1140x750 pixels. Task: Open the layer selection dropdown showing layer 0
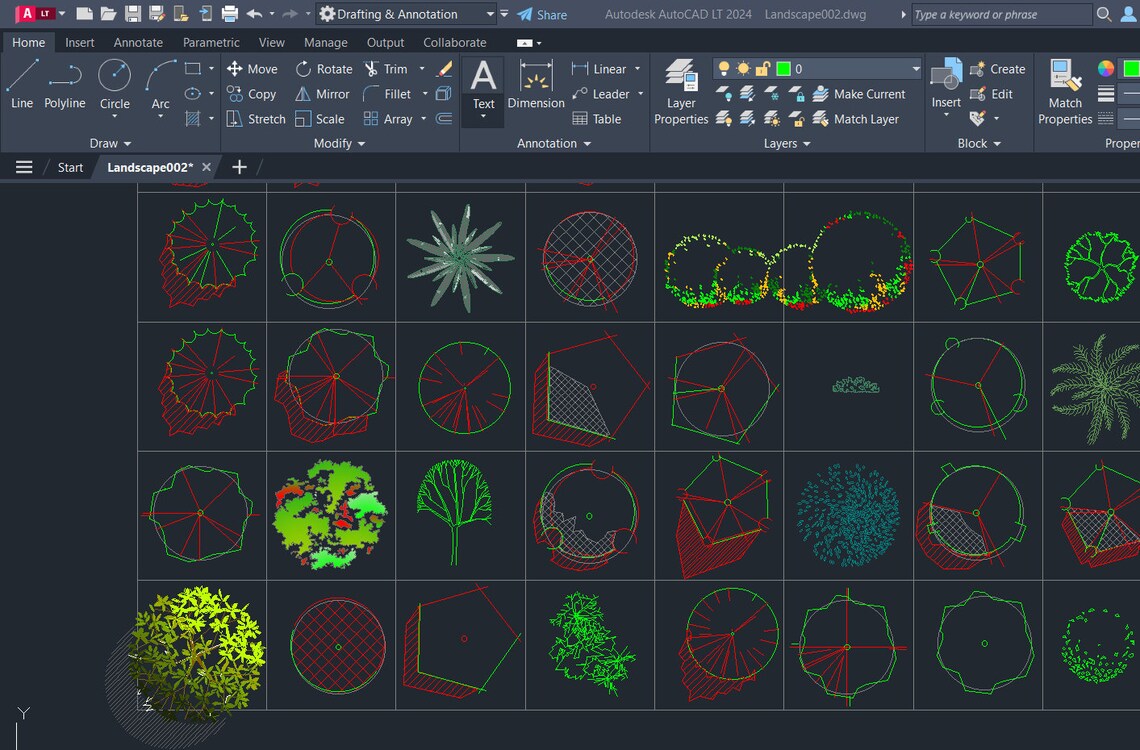(916, 68)
